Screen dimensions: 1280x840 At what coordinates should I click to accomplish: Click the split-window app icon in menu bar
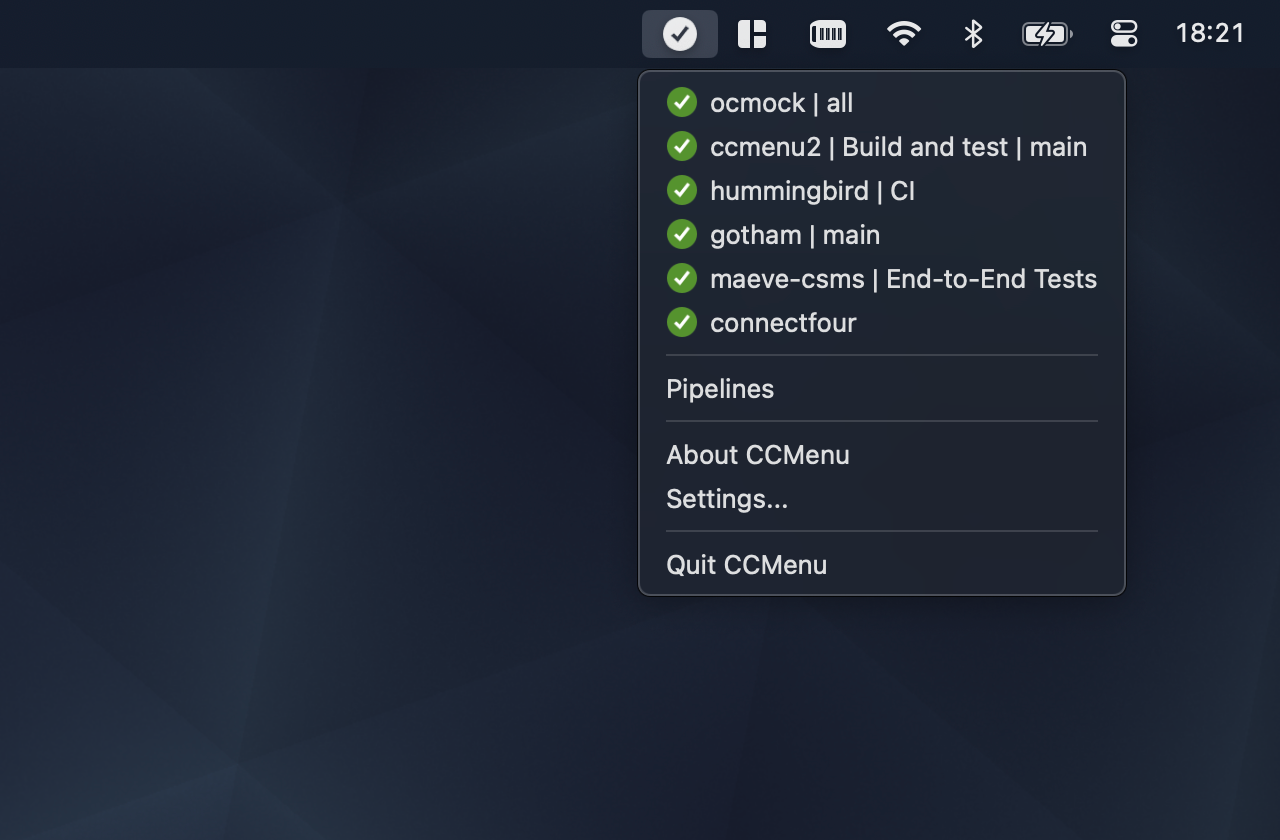tap(751, 33)
